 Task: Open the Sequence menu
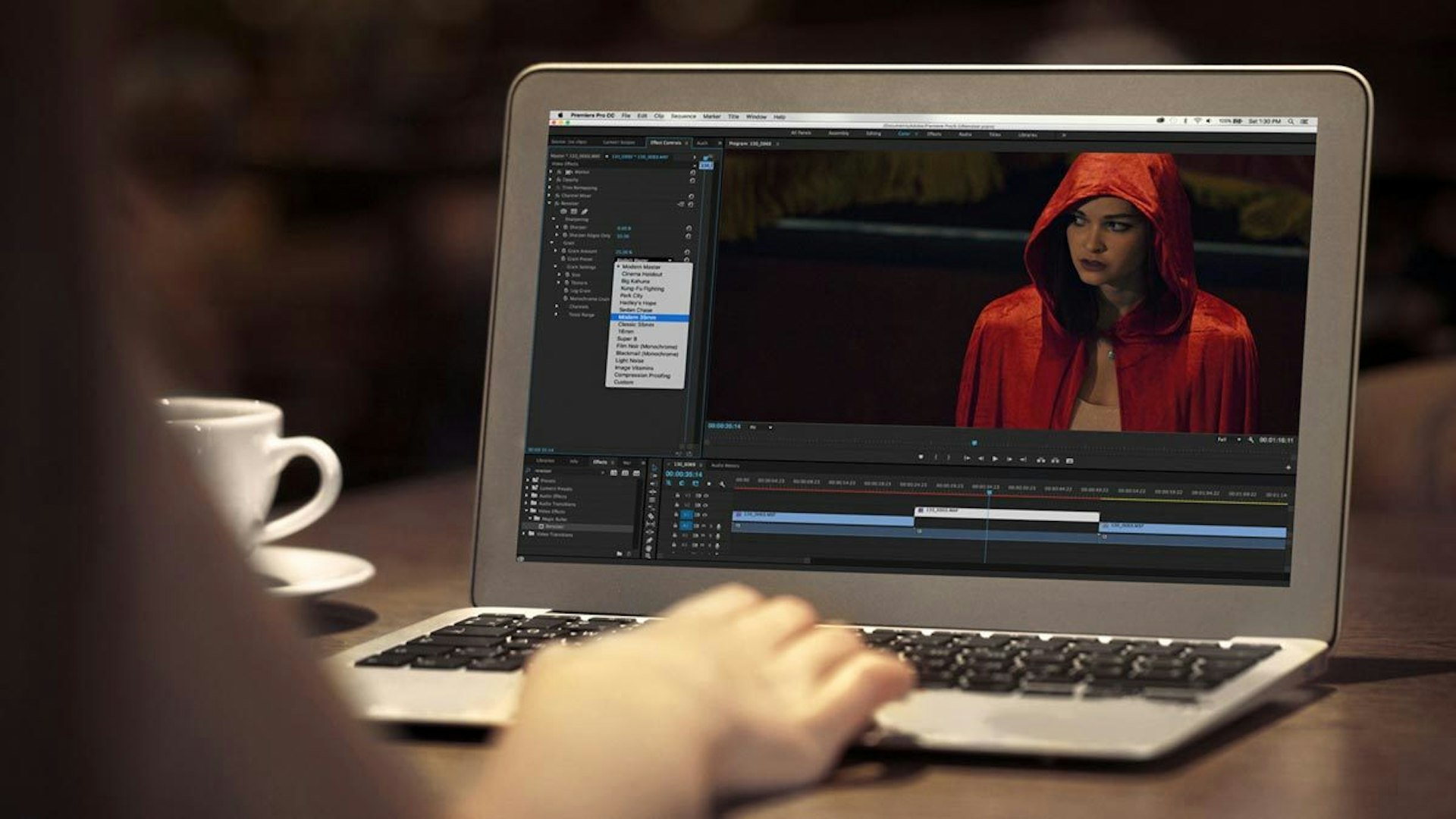click(x=683, y=116)
